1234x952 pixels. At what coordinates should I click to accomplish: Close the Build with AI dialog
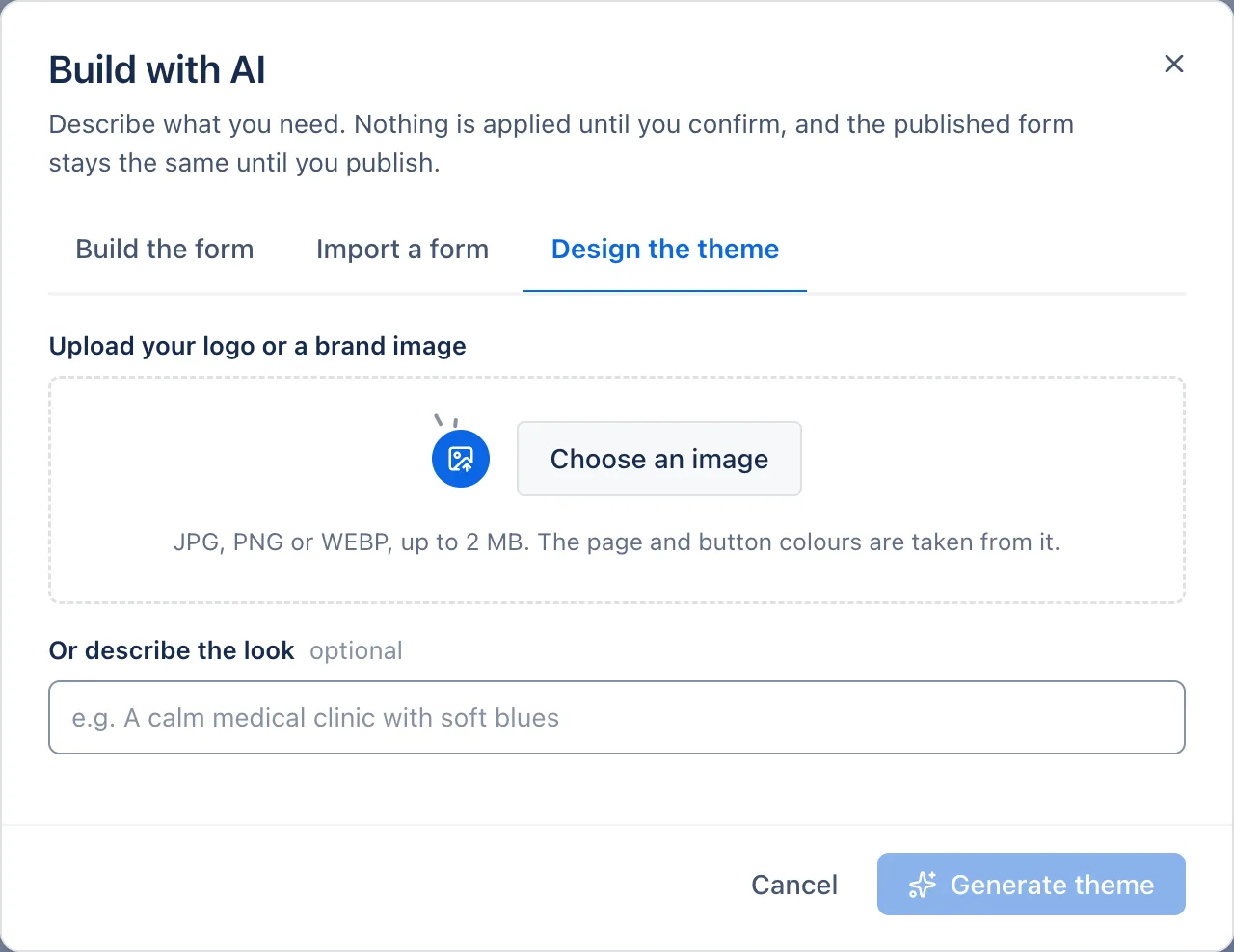point(1173,64)
